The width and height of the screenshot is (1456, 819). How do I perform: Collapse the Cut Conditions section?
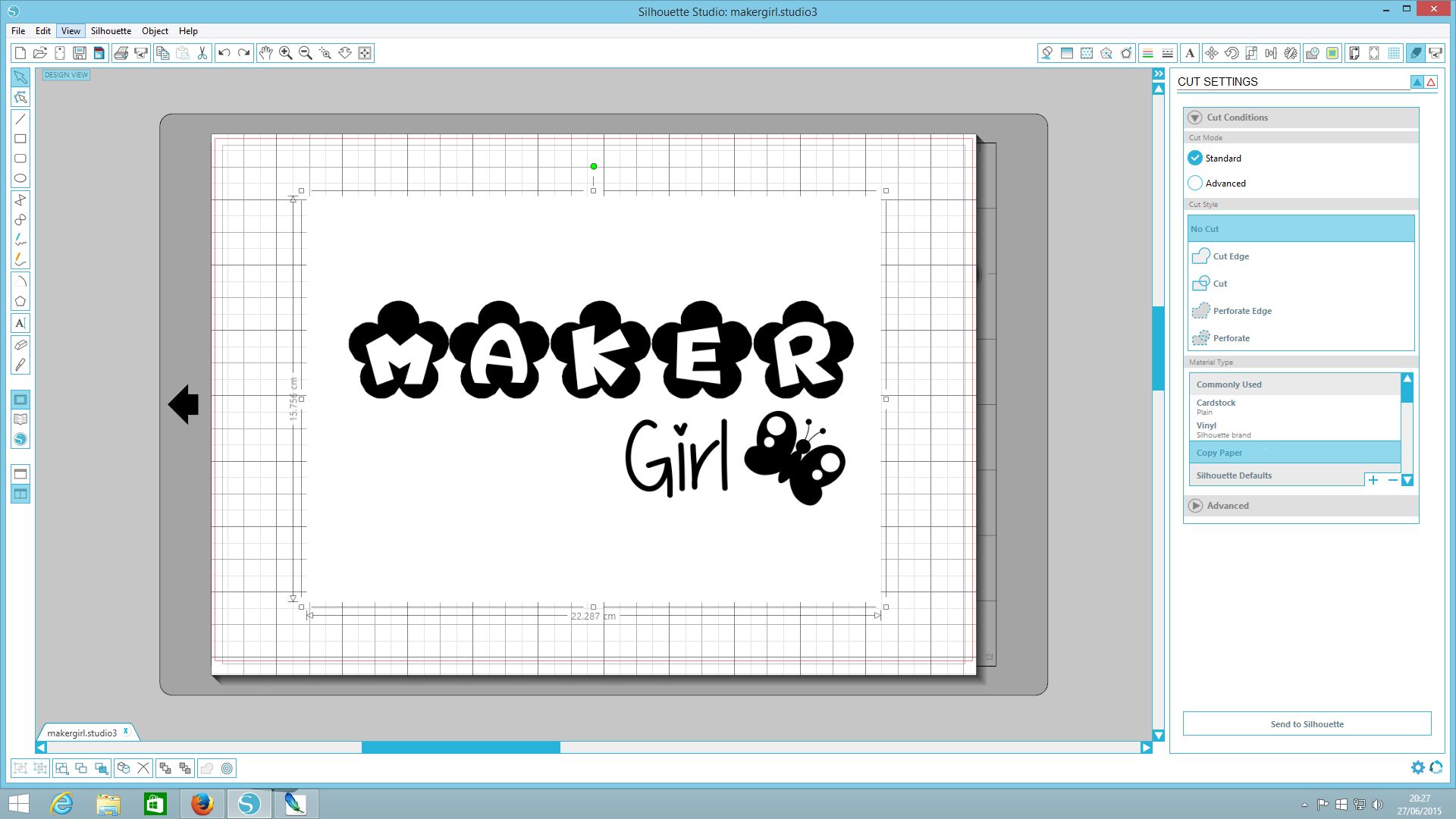click(1195, 118)
